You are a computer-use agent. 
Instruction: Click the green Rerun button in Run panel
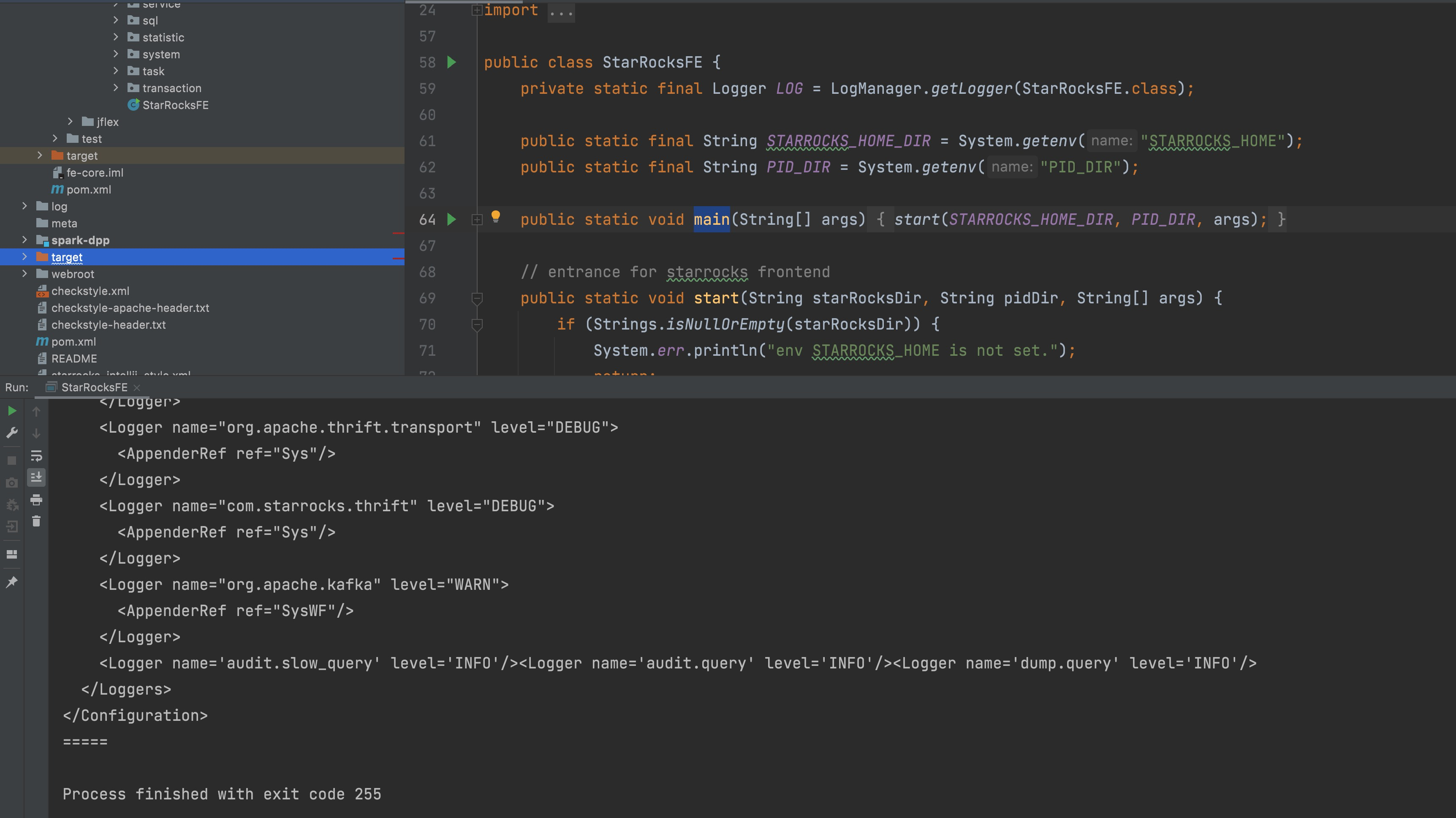12,411
